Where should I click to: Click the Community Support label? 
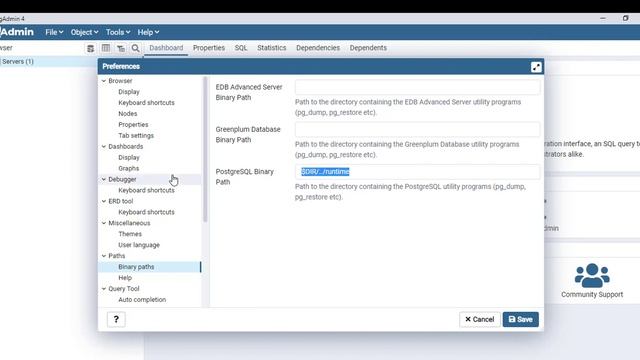pos(592,294)
